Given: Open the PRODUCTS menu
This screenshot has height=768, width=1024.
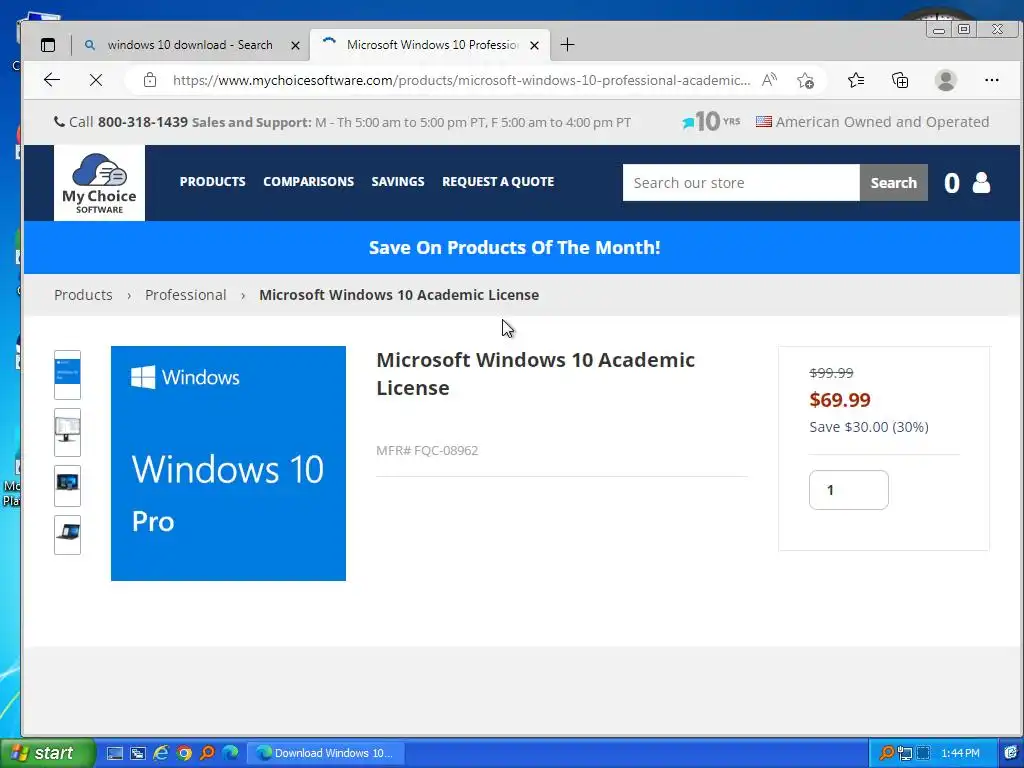Looking at the screenshot, I should click(212, 182).
